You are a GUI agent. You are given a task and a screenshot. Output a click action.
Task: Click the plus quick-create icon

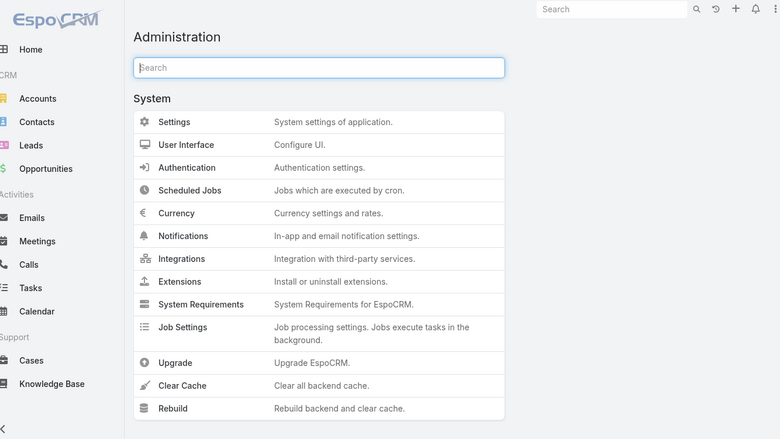pyautogui.click(x=736, y=8)
